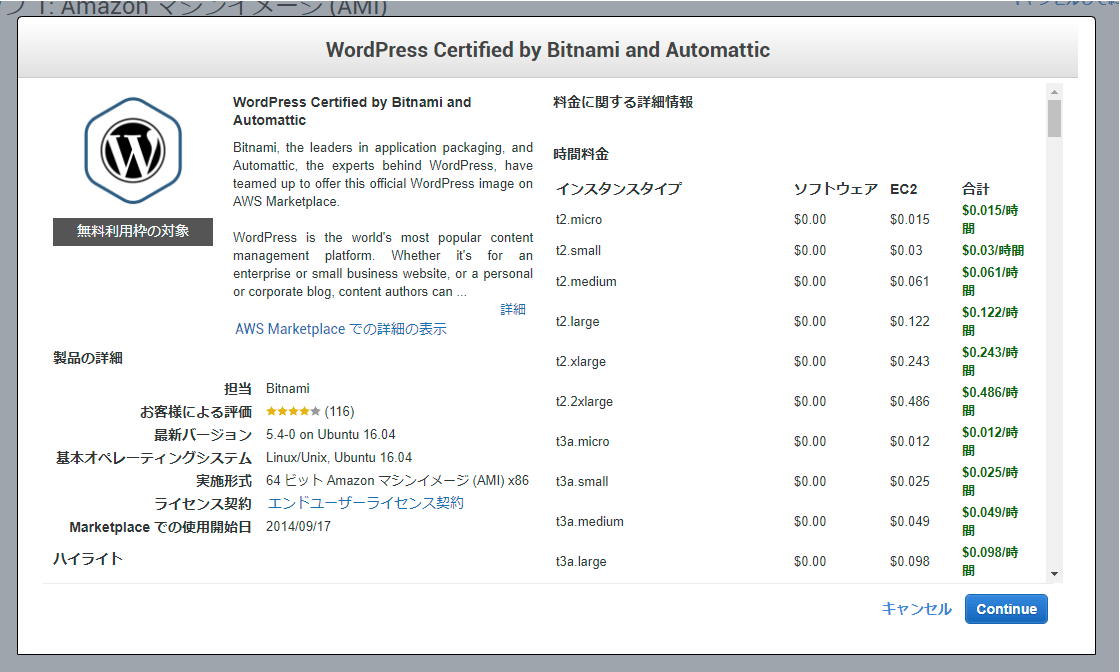The image size is (1120, 672).
Task: Click EC2 price $0.025
Action: 909,482
